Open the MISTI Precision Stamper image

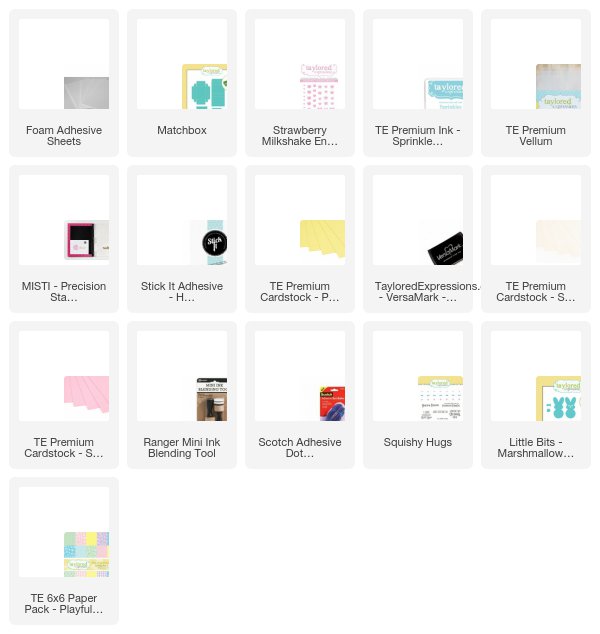[x=86, y=240]
